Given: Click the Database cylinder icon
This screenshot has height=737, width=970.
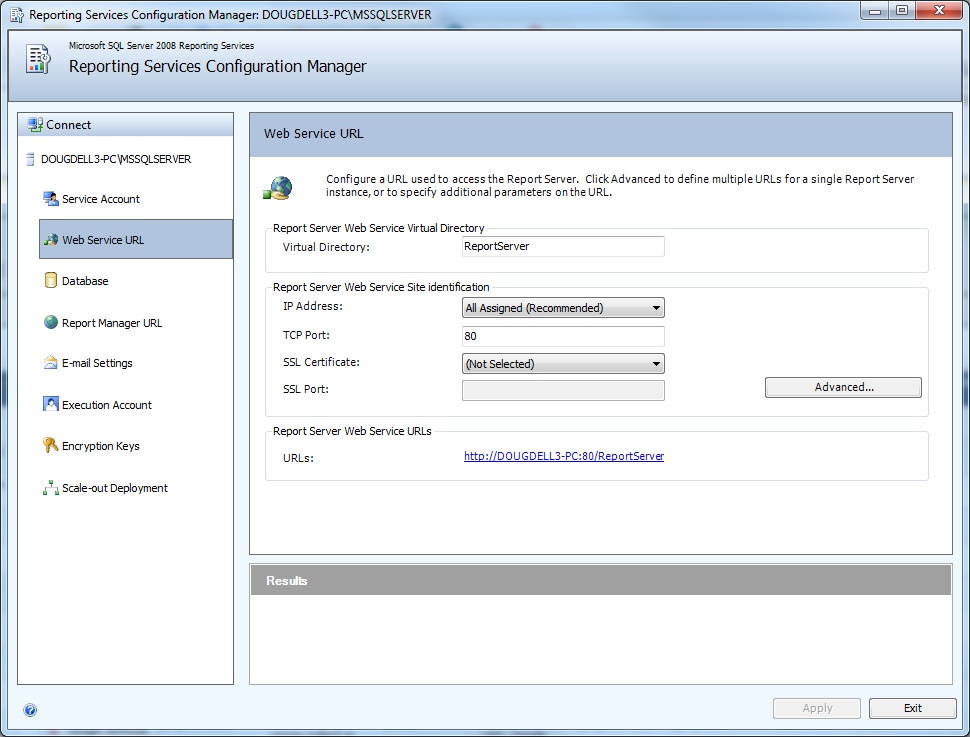Looking at the screenshot, I should click(x=51, y=280).
